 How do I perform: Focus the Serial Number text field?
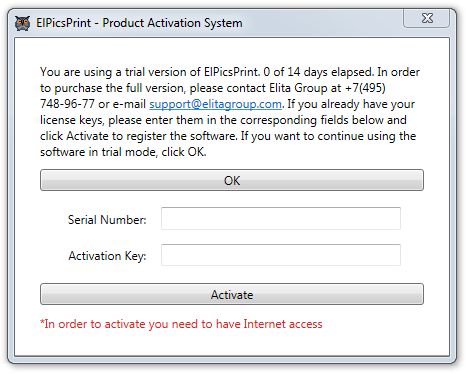(281, 219)
